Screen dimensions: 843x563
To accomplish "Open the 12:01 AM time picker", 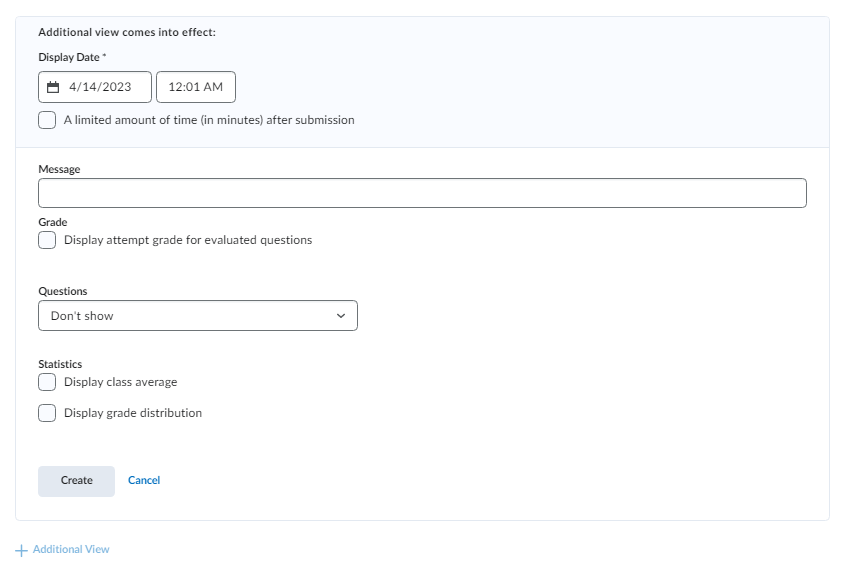I will pos(196,87).
